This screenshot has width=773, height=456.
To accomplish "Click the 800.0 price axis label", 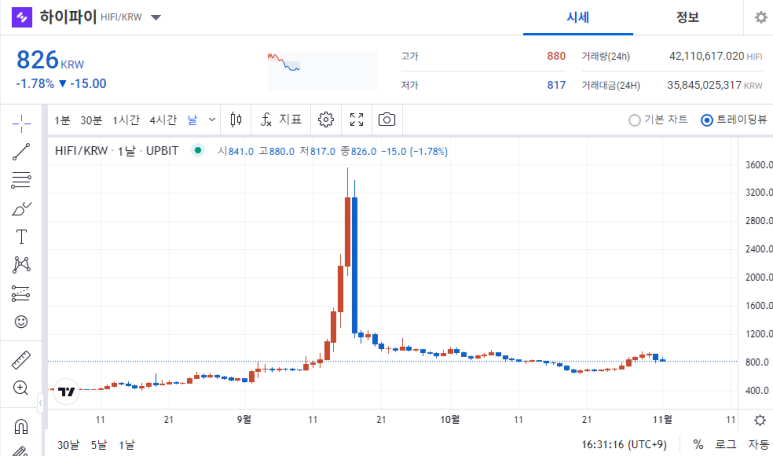I will tap(758, 362).
